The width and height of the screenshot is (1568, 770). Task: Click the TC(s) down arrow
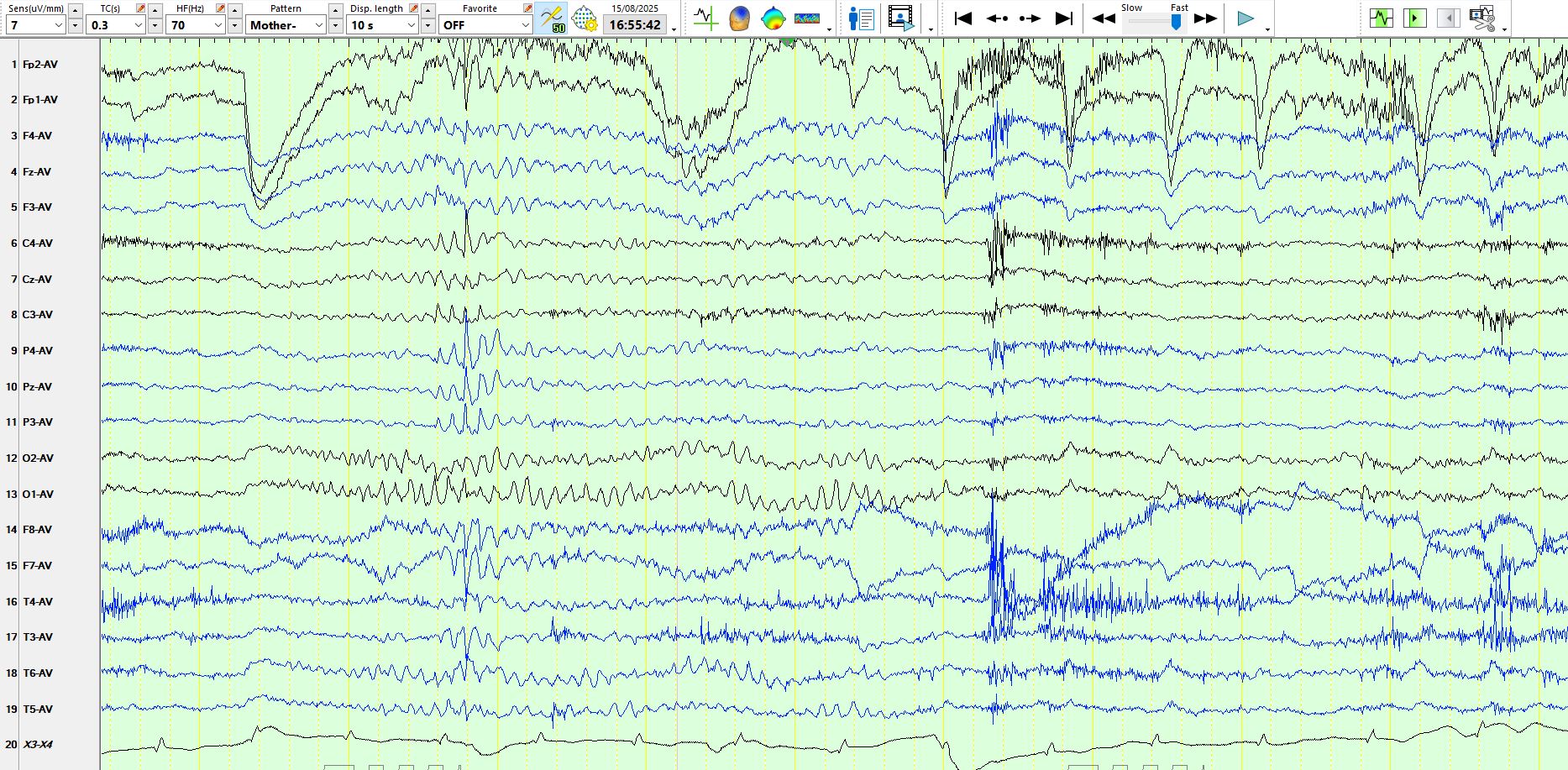pyautogui.click(x=155, y=26)
